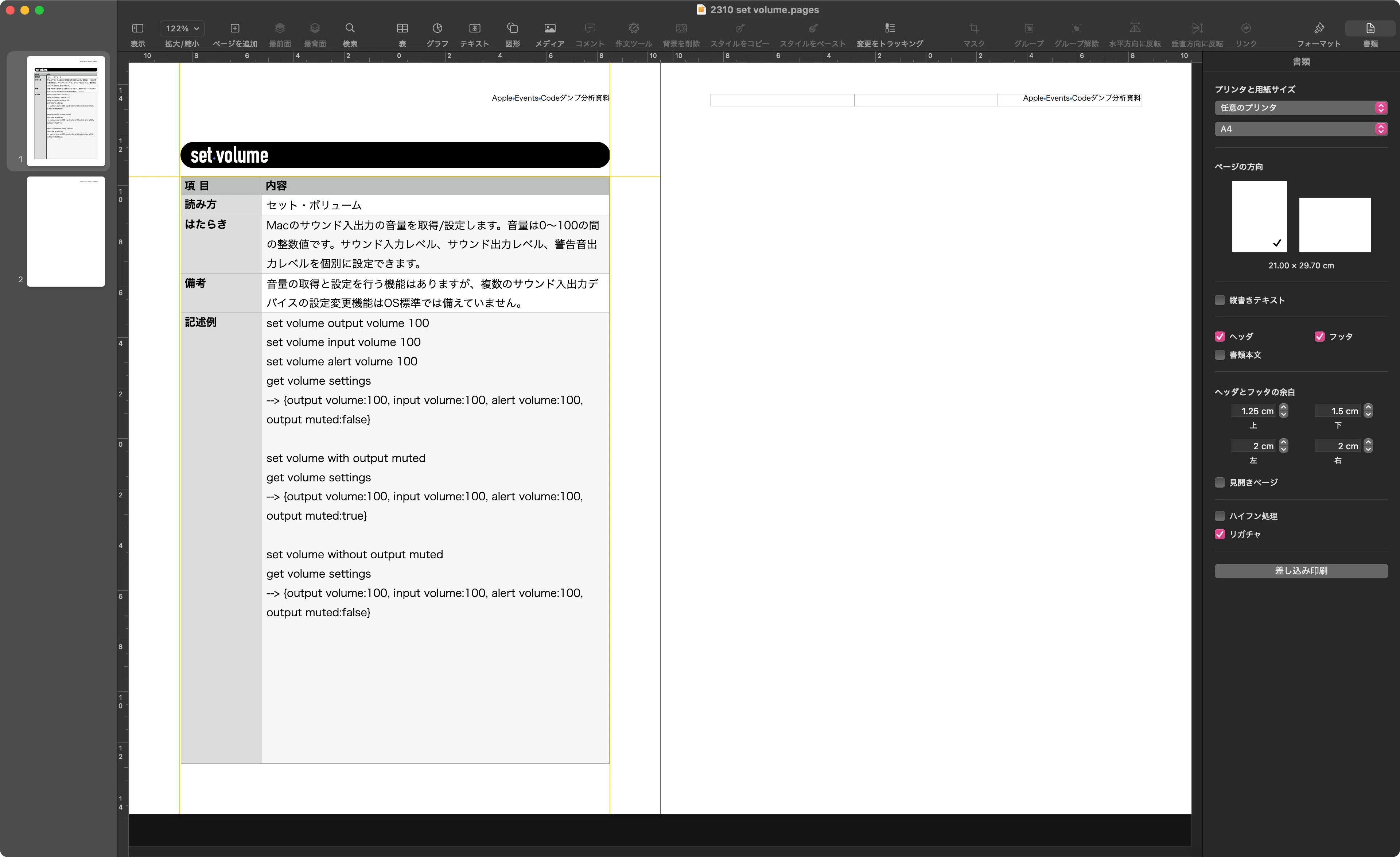Open the 表示 view options icon
The height and width of the screenshot is (857, 1400).
tap(137, 28)
